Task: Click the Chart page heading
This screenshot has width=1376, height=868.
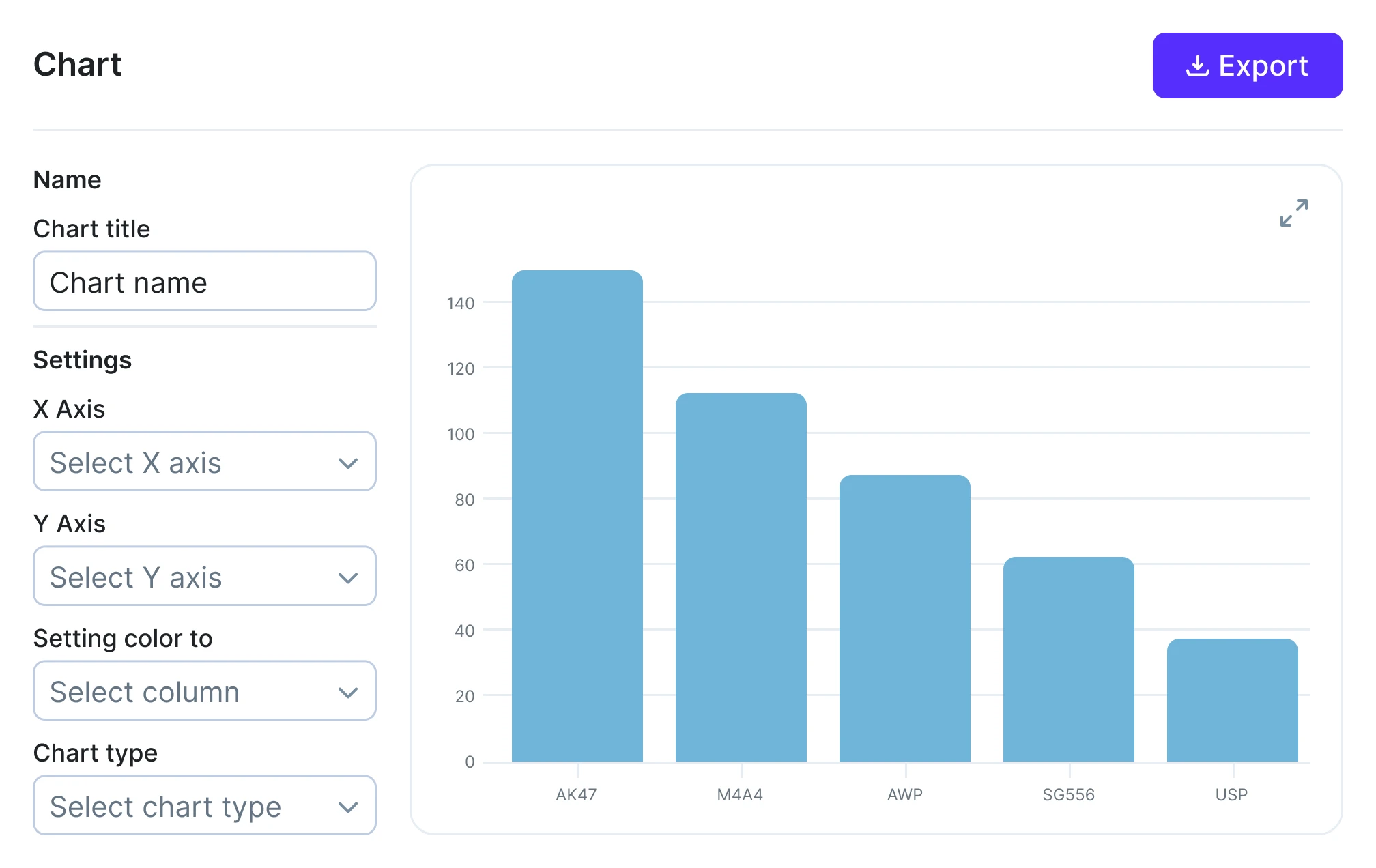Action: click(x=77, y=64)
